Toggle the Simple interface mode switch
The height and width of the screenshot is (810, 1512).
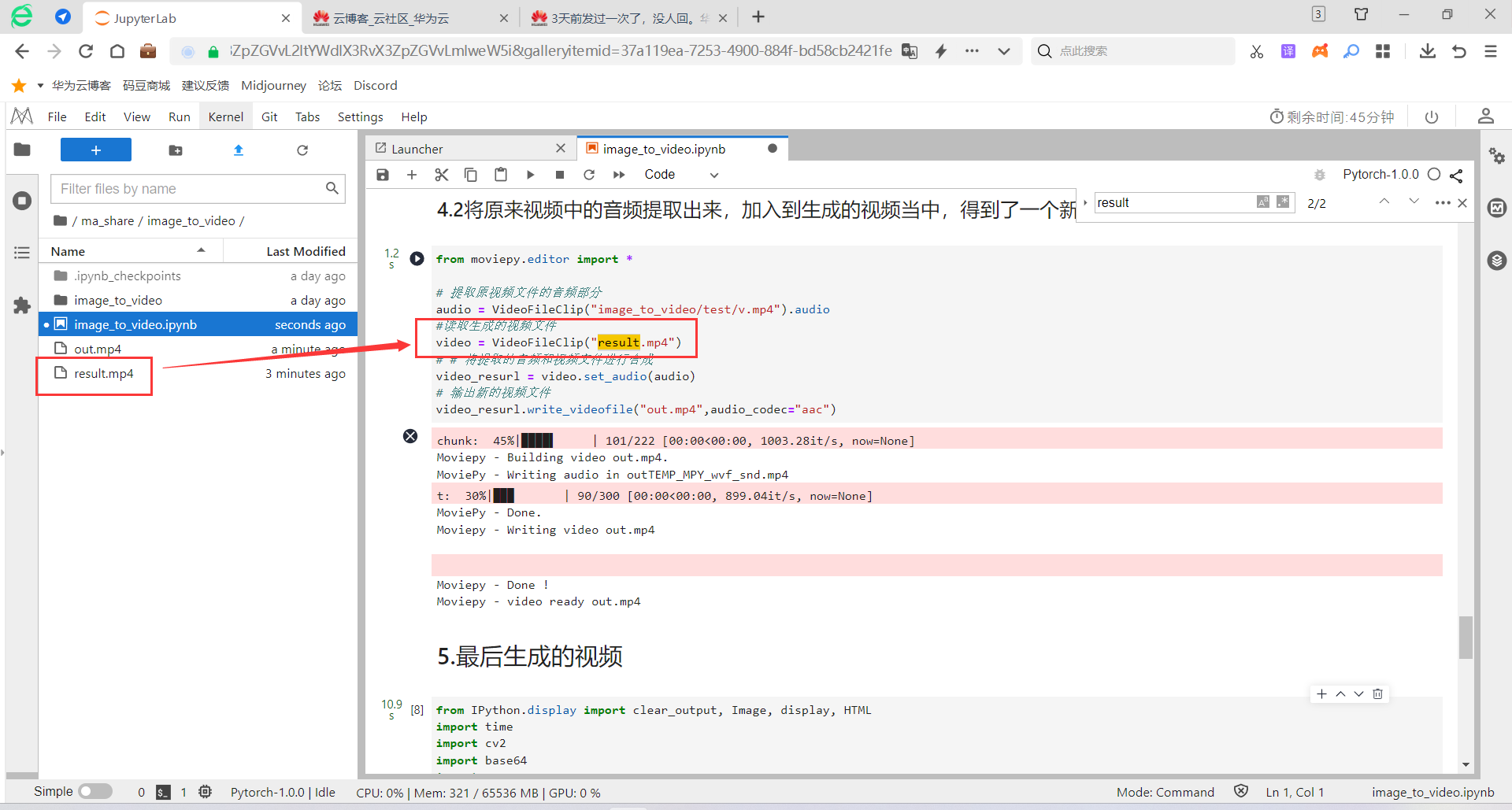coord(95,792)
